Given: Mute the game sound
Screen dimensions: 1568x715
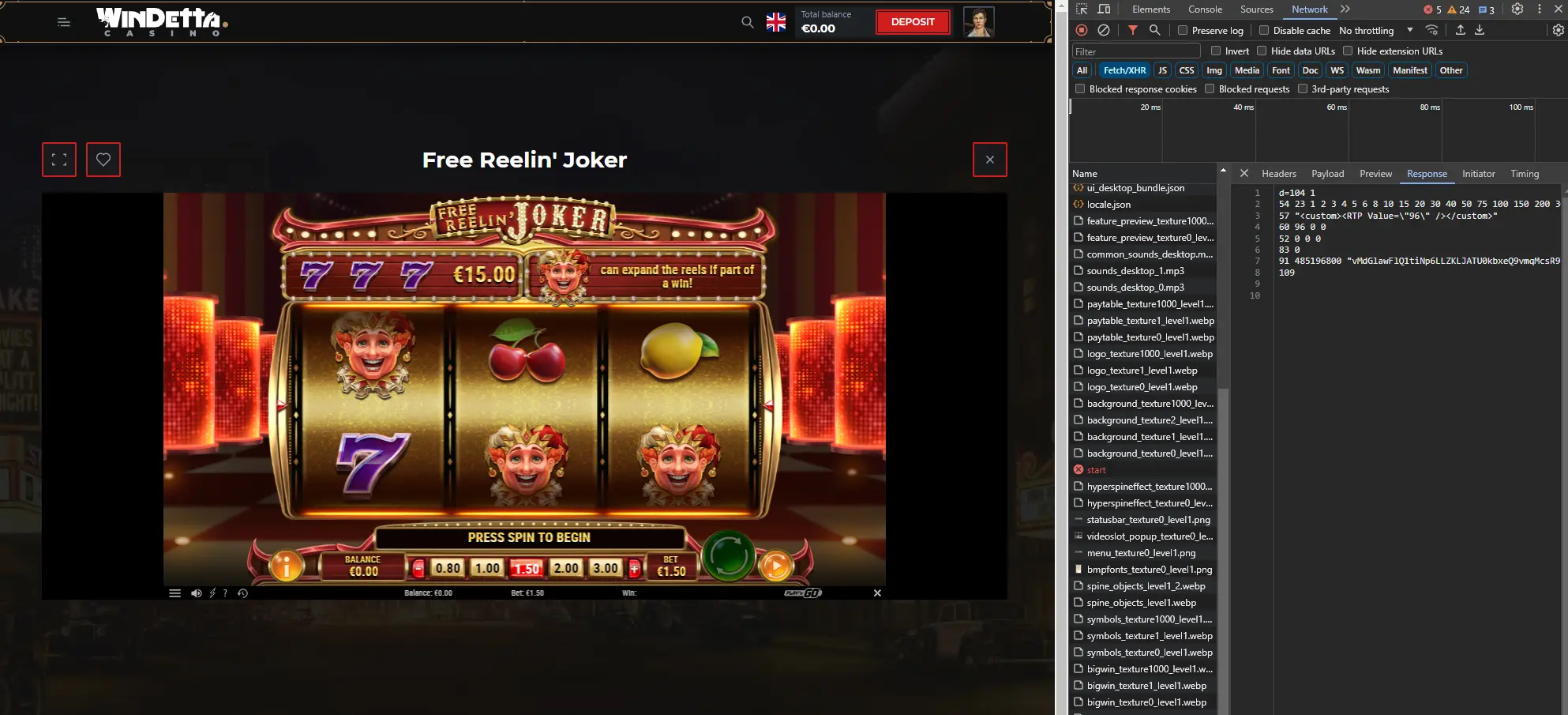Looking at the screenshot, I should (x=197, y=593).
